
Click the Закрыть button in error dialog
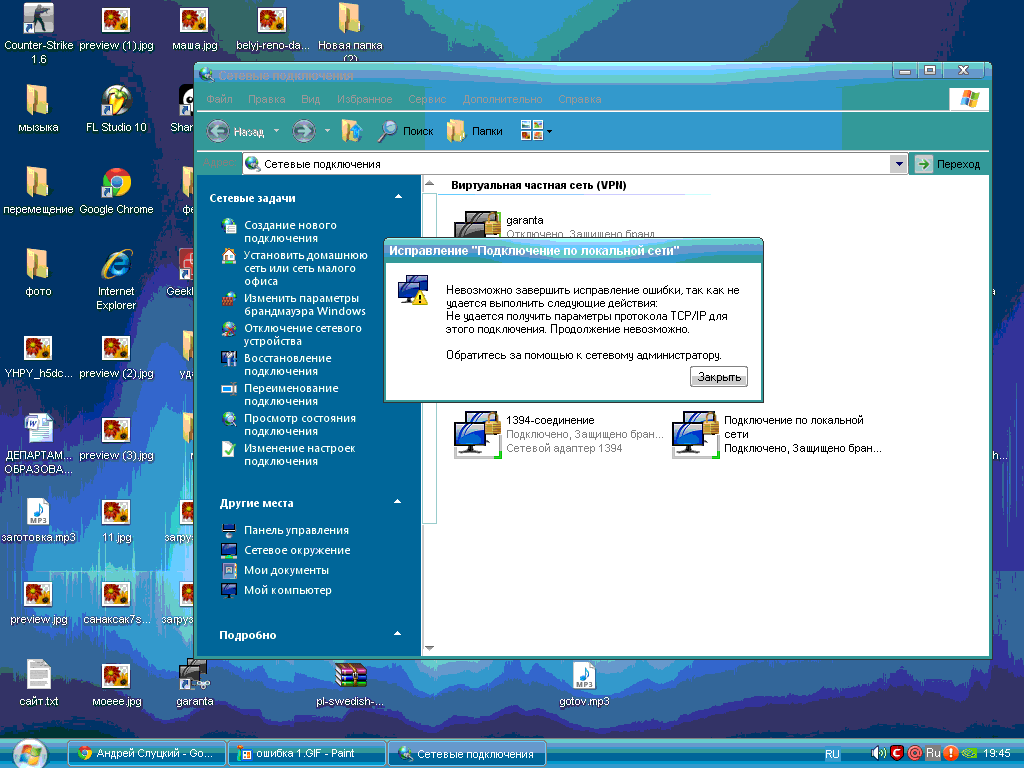718,377
